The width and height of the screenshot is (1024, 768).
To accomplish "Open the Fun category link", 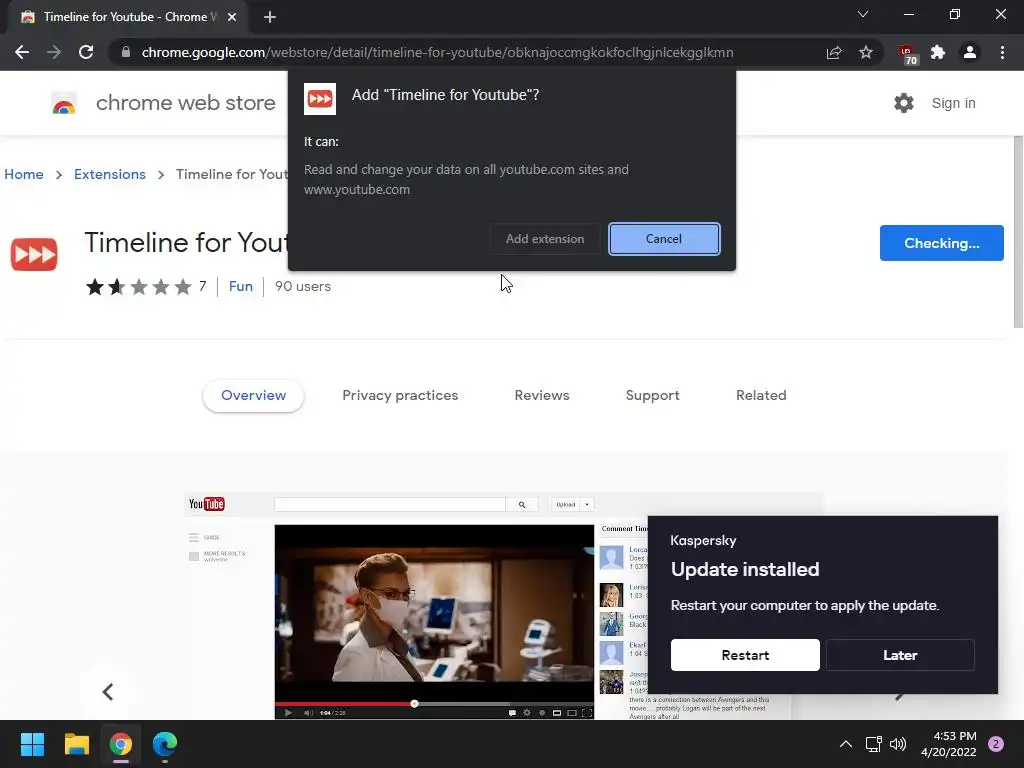I will pos(240,287).
